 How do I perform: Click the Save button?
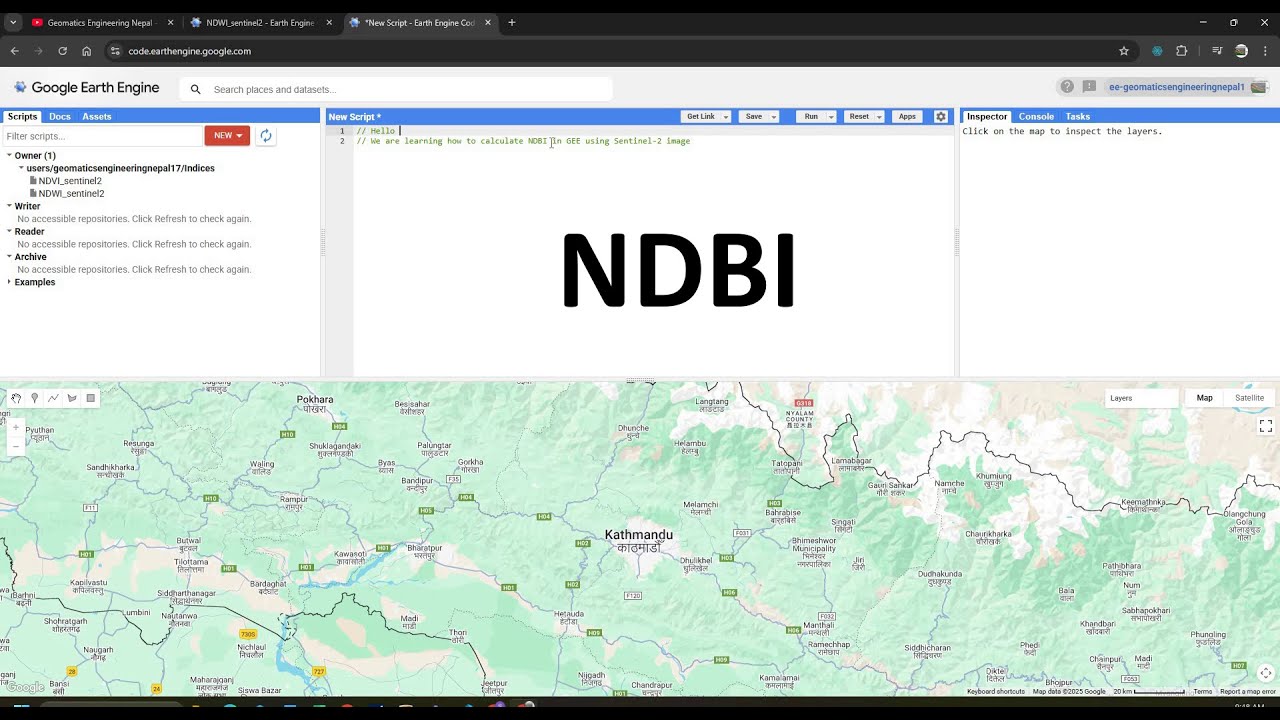tap(754, 117)
